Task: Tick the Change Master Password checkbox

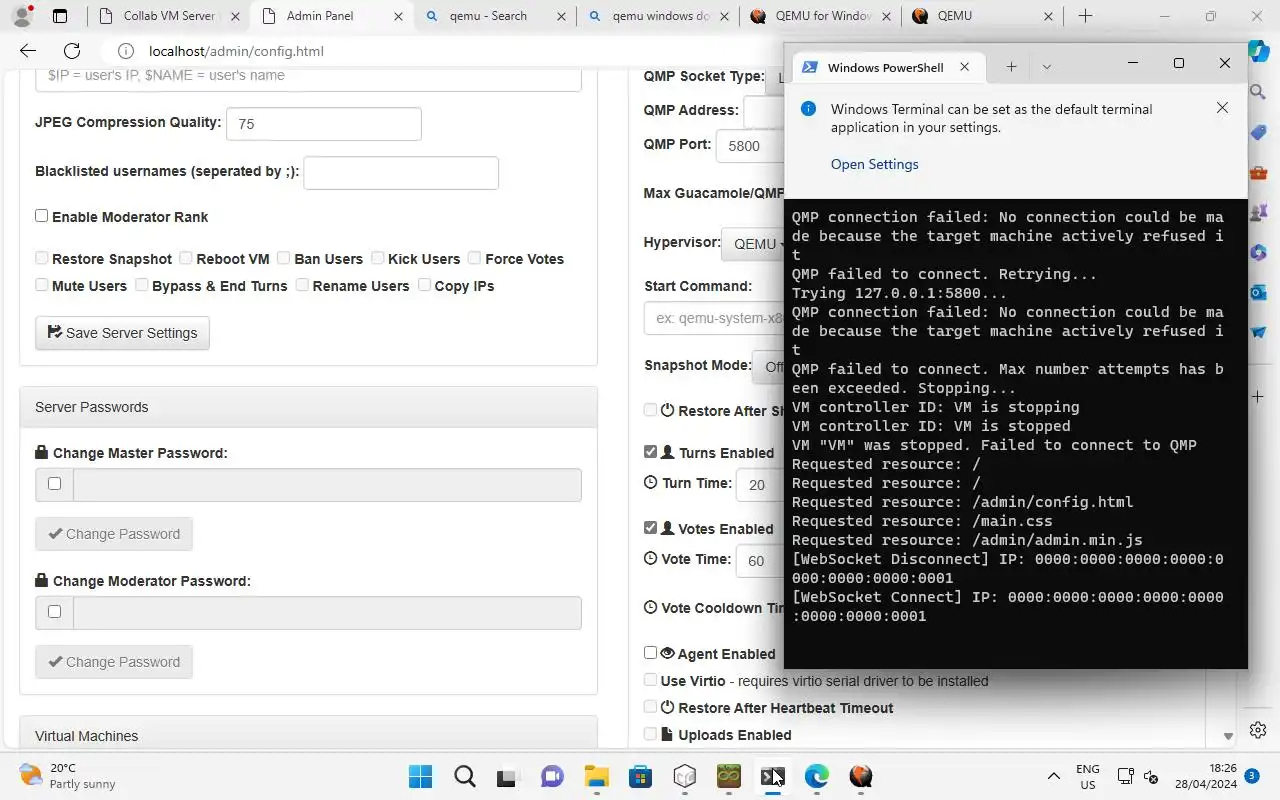Action: click(x=54, y=484)
